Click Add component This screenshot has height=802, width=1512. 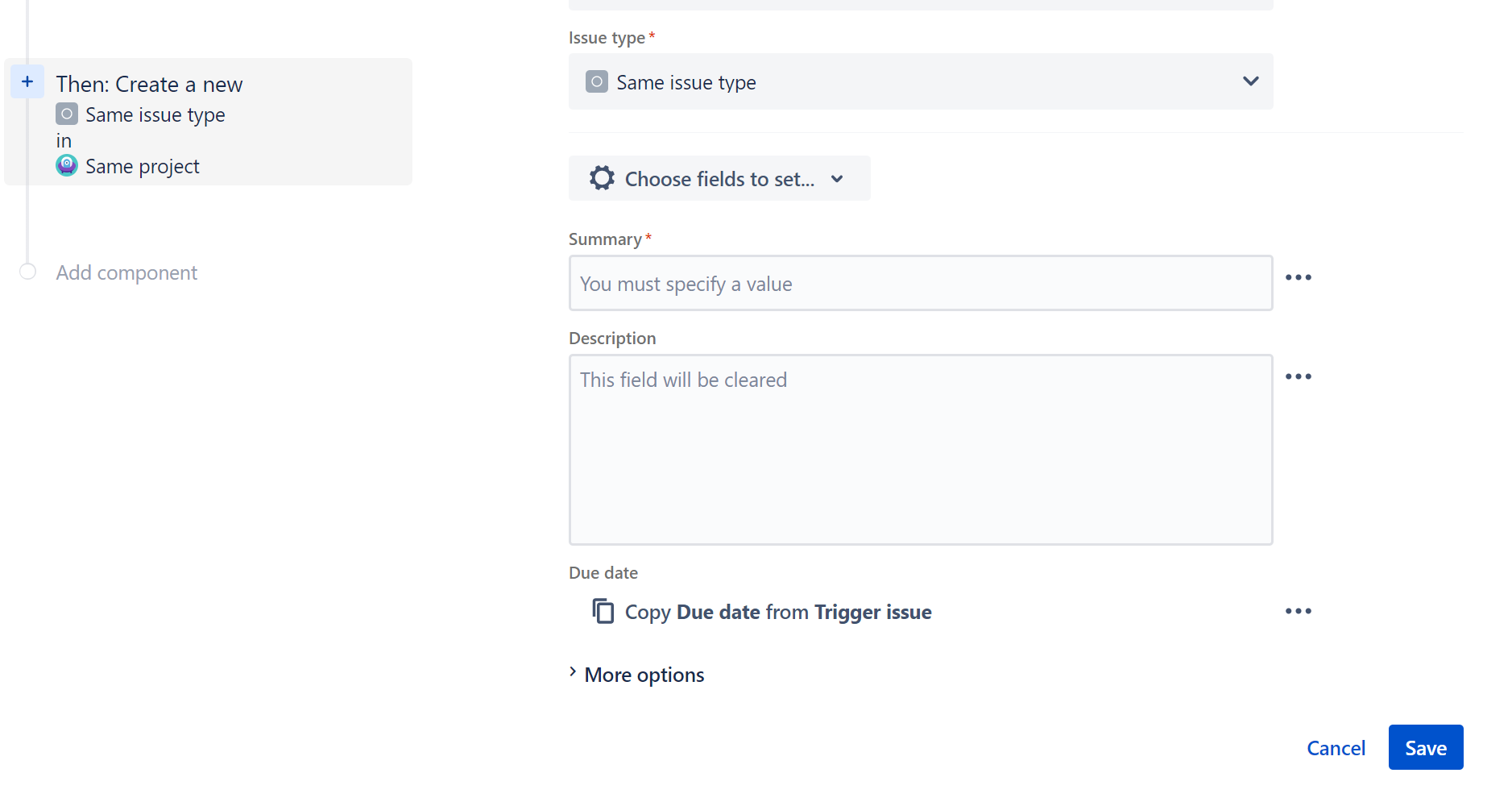pos(126,272)
